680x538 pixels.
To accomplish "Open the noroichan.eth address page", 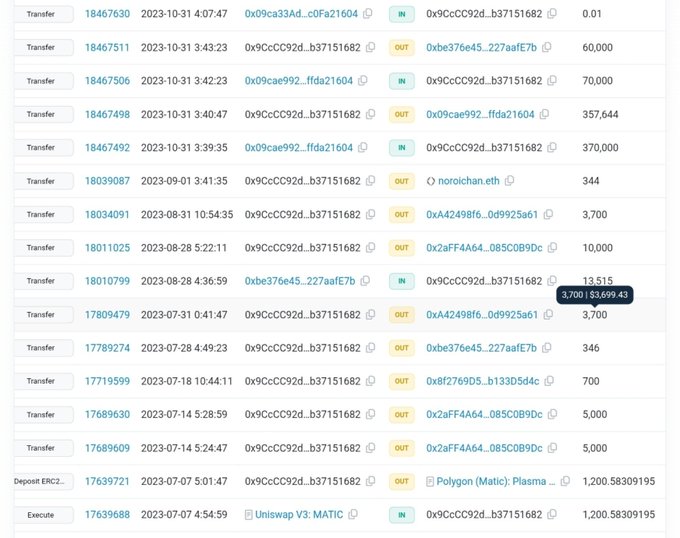I will (468, 181).
